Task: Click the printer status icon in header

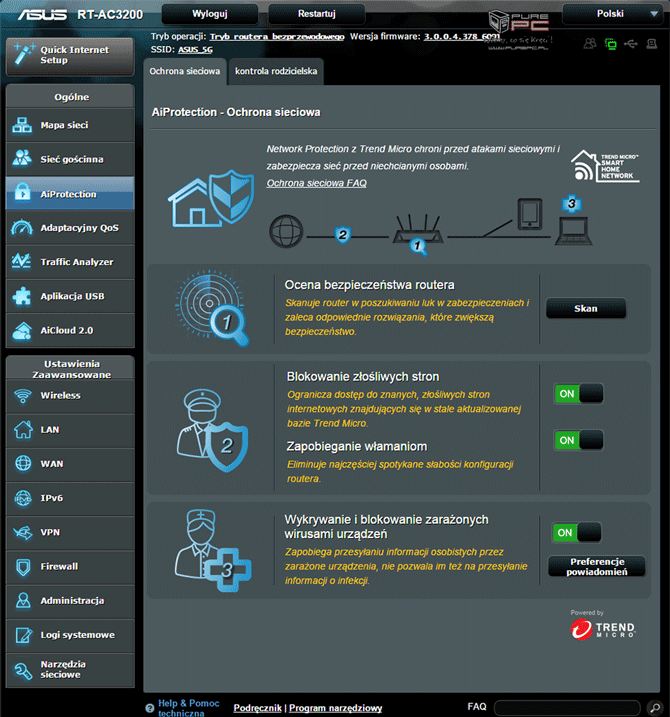Action: 651,44
